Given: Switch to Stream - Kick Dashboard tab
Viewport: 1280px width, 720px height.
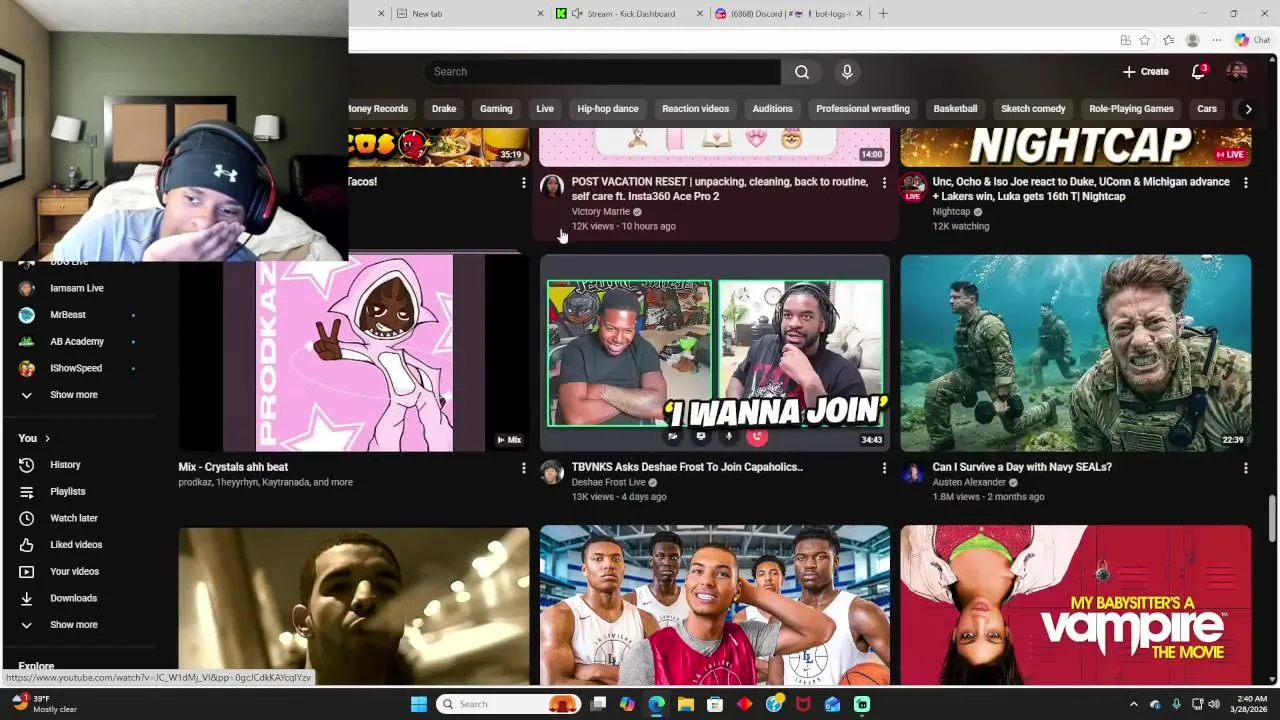Looking at the screenshot, I should click(x=630, y=14).
